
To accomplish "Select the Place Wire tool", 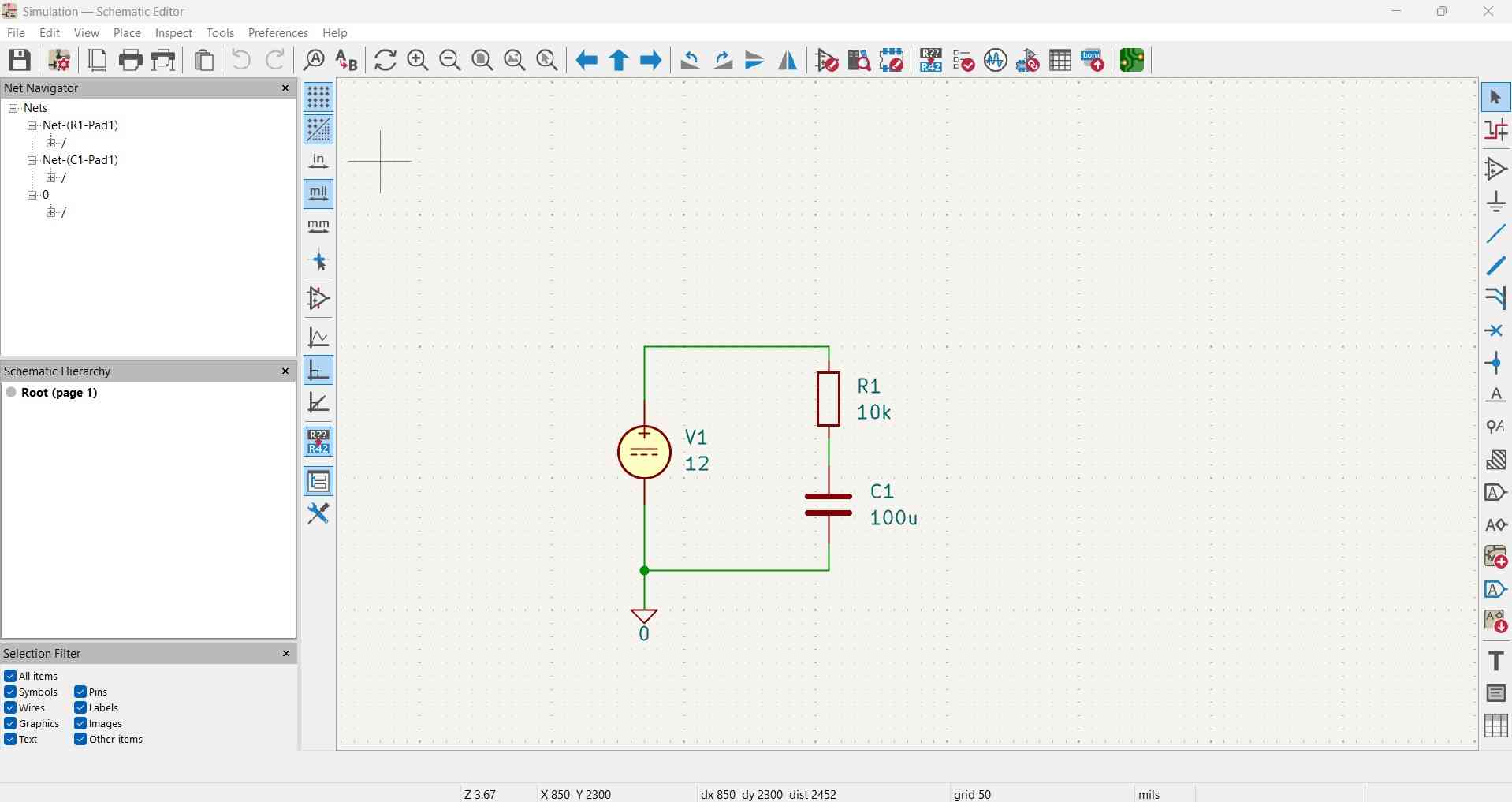I will coord(1495,233).
